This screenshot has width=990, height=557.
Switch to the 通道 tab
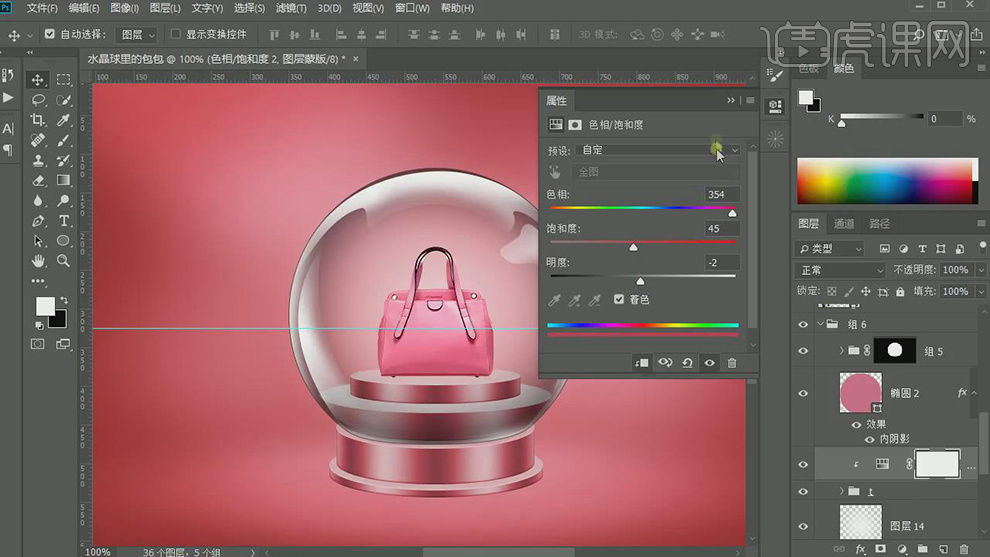(844, 224)
